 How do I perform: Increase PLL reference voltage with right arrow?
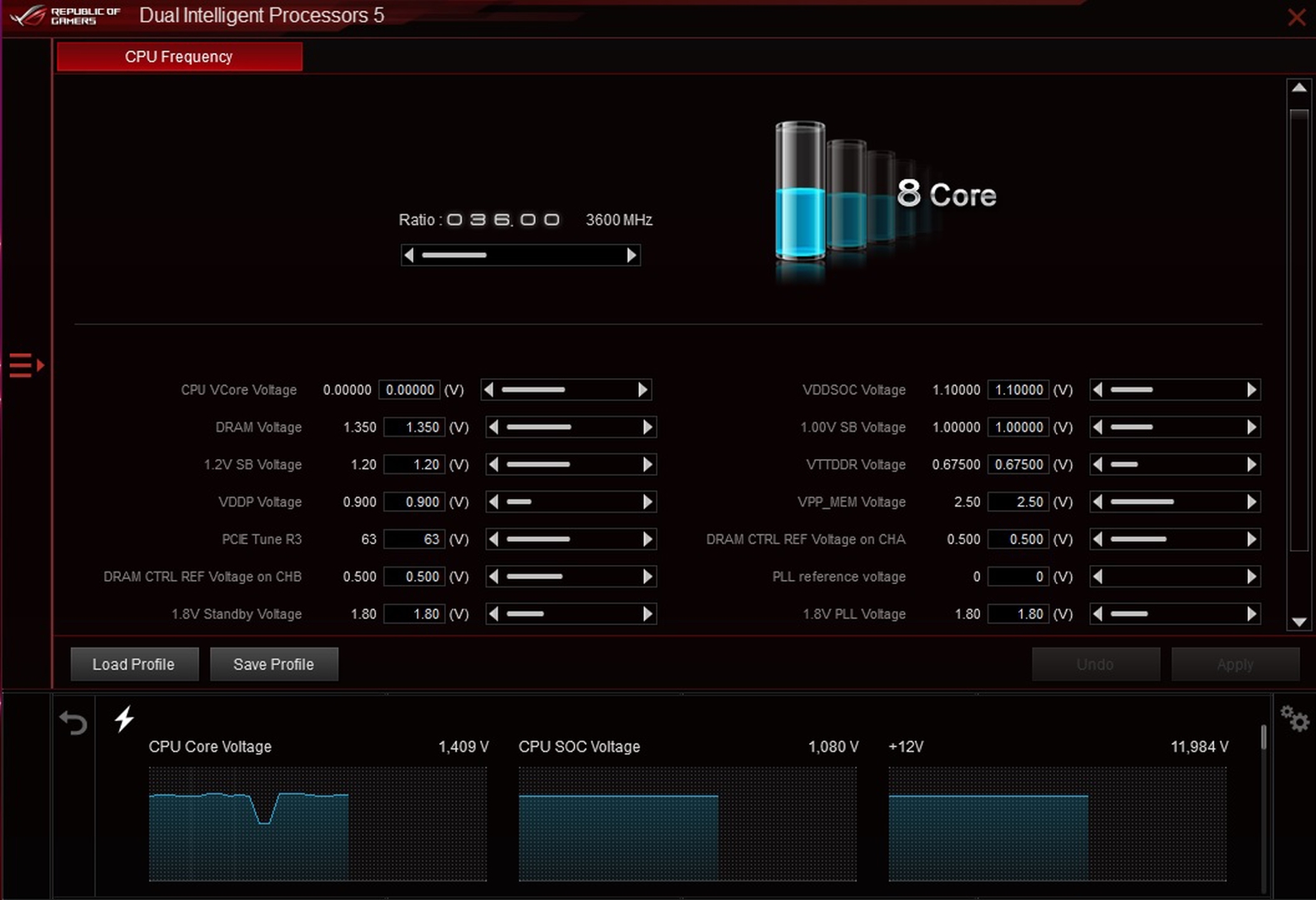click(x=1251, y=577)
